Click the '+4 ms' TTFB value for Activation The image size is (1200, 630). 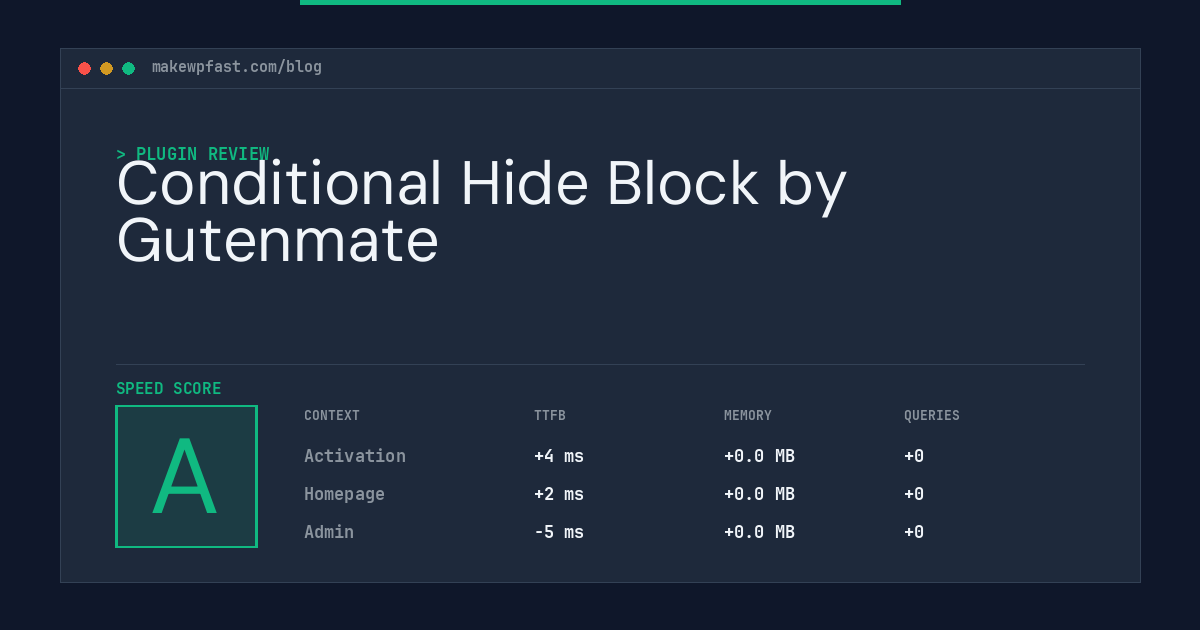point(559,456)
